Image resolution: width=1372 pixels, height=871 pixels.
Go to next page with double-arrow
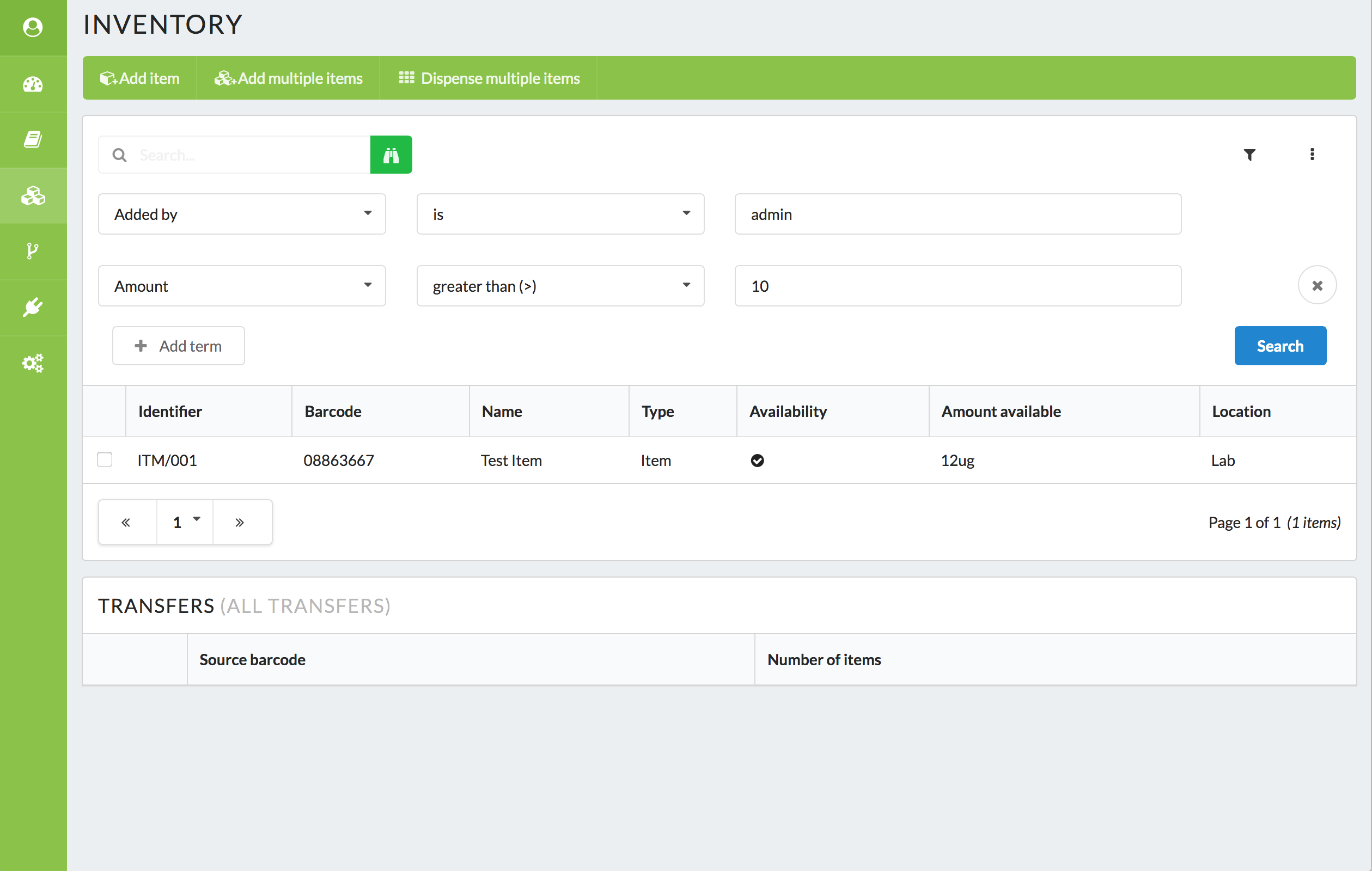tap(240, 522)
